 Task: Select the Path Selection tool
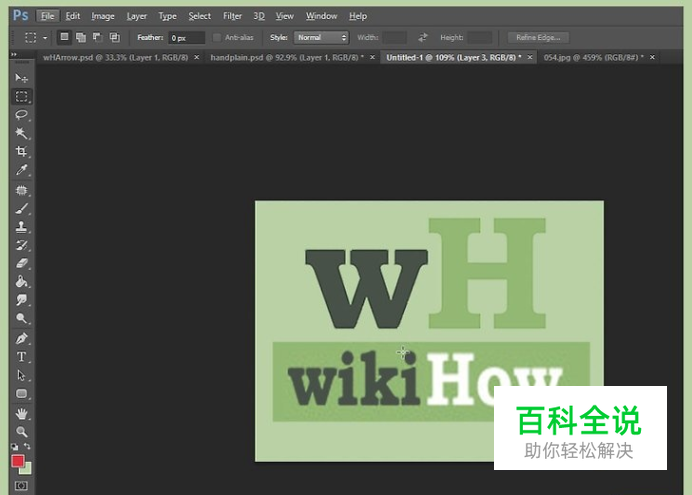tap(21, 375)
